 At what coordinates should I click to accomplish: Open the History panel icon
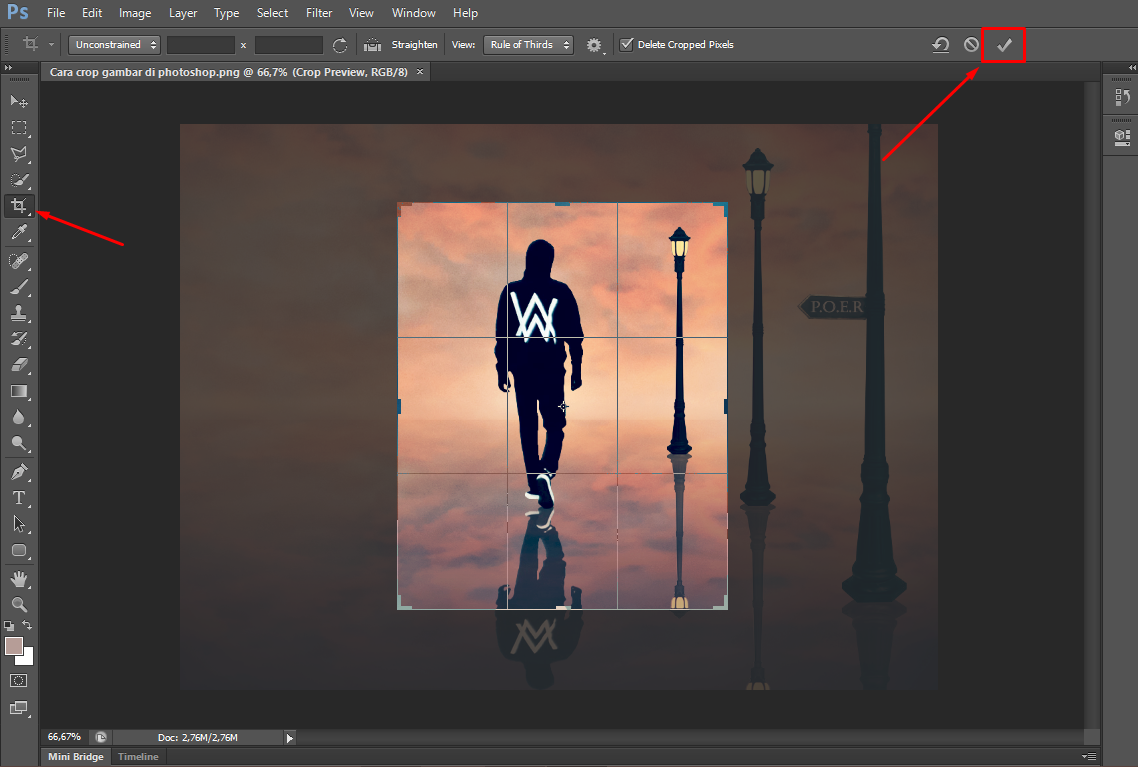(1122, 97)
